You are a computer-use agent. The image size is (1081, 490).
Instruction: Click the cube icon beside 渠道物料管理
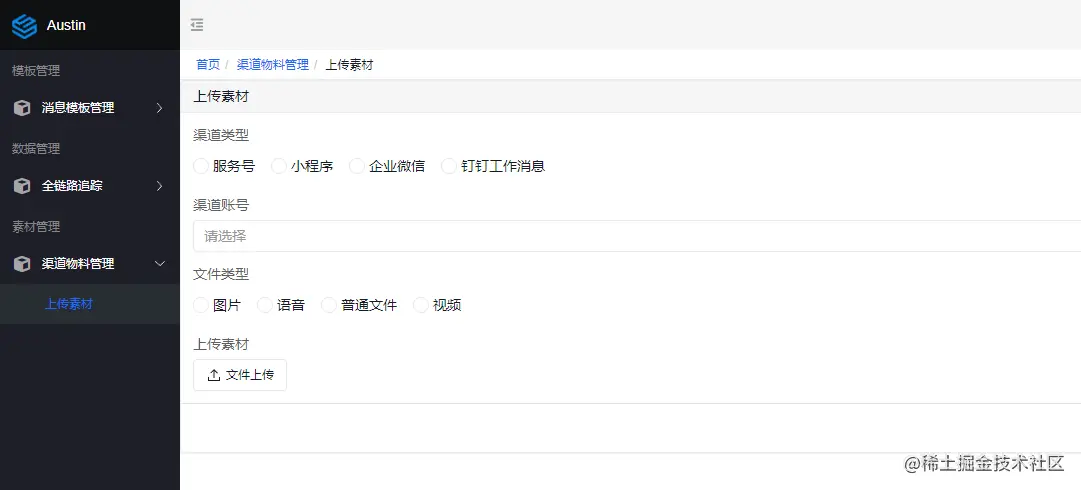pos(22,264)
